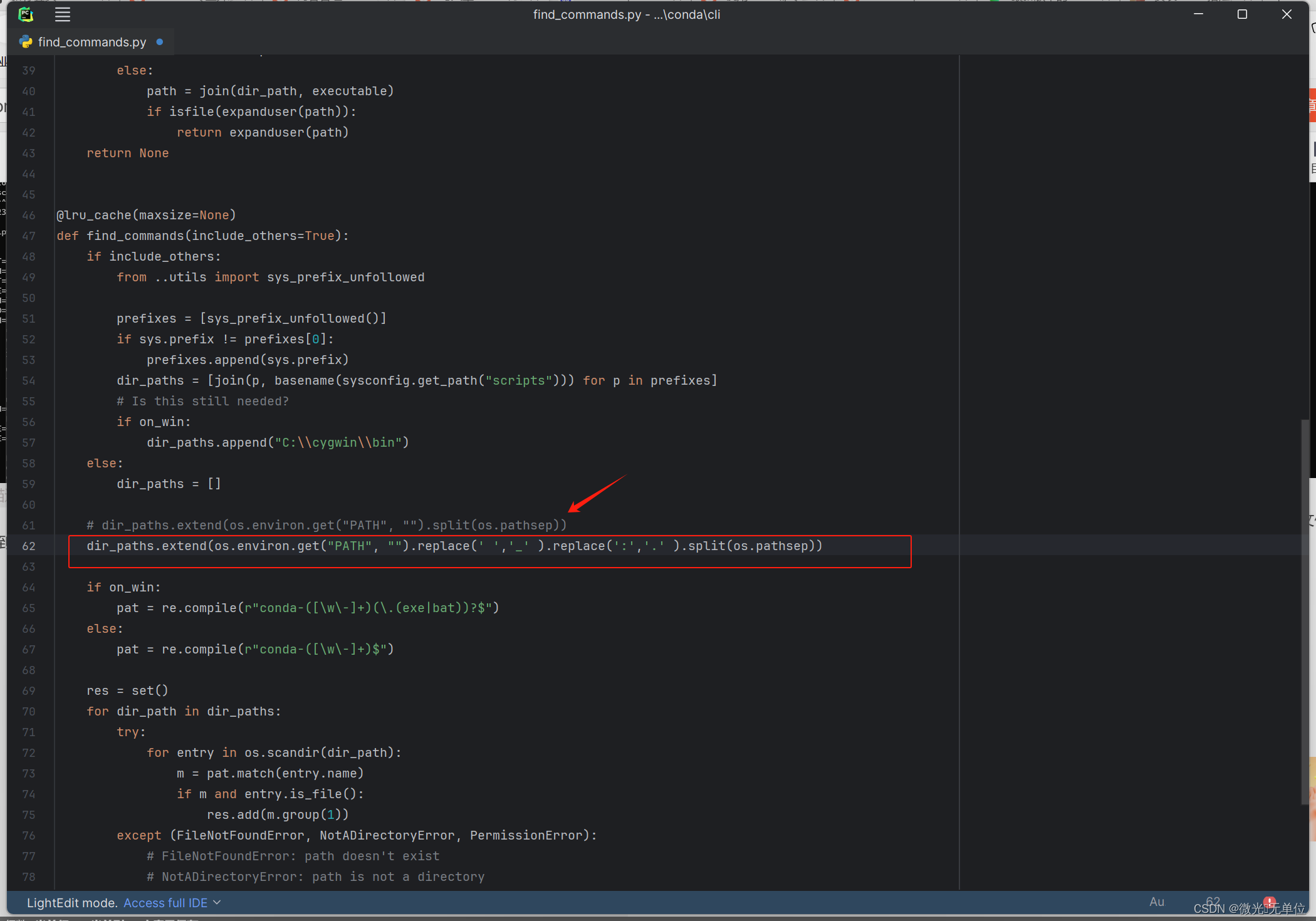Click "# FileNotFoundError: path doesn't exist" comment
Viewport: 1316px width, 921px height.
tap(293, 856)
